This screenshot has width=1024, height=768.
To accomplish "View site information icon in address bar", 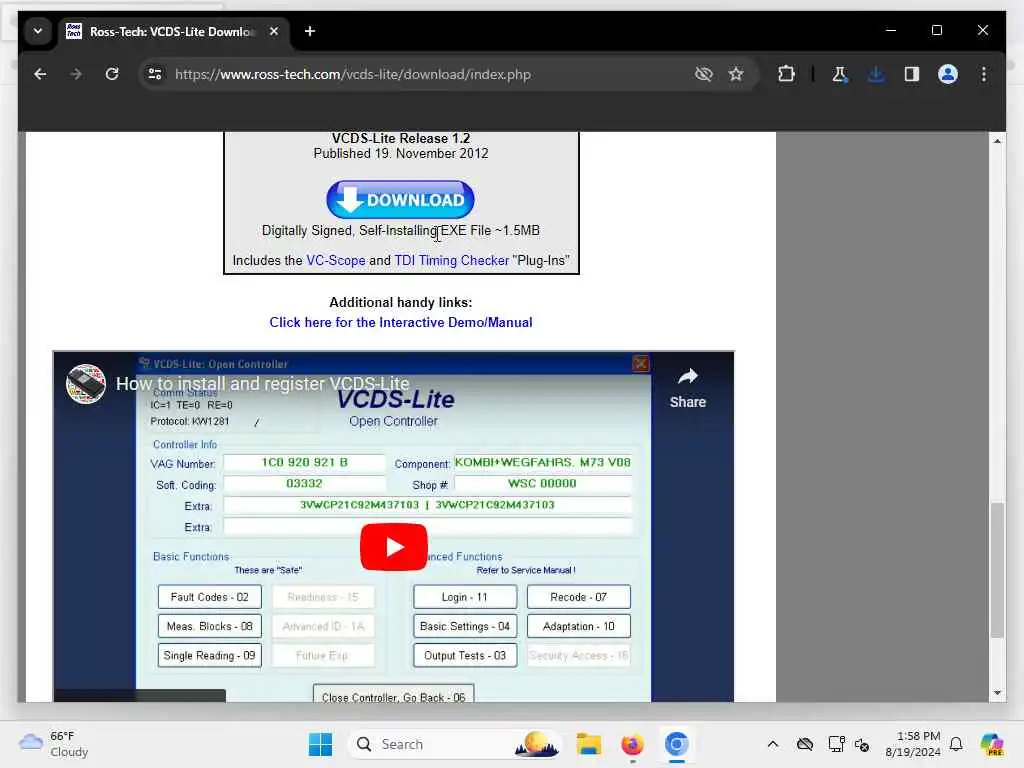I will click(x=155, y=74).
